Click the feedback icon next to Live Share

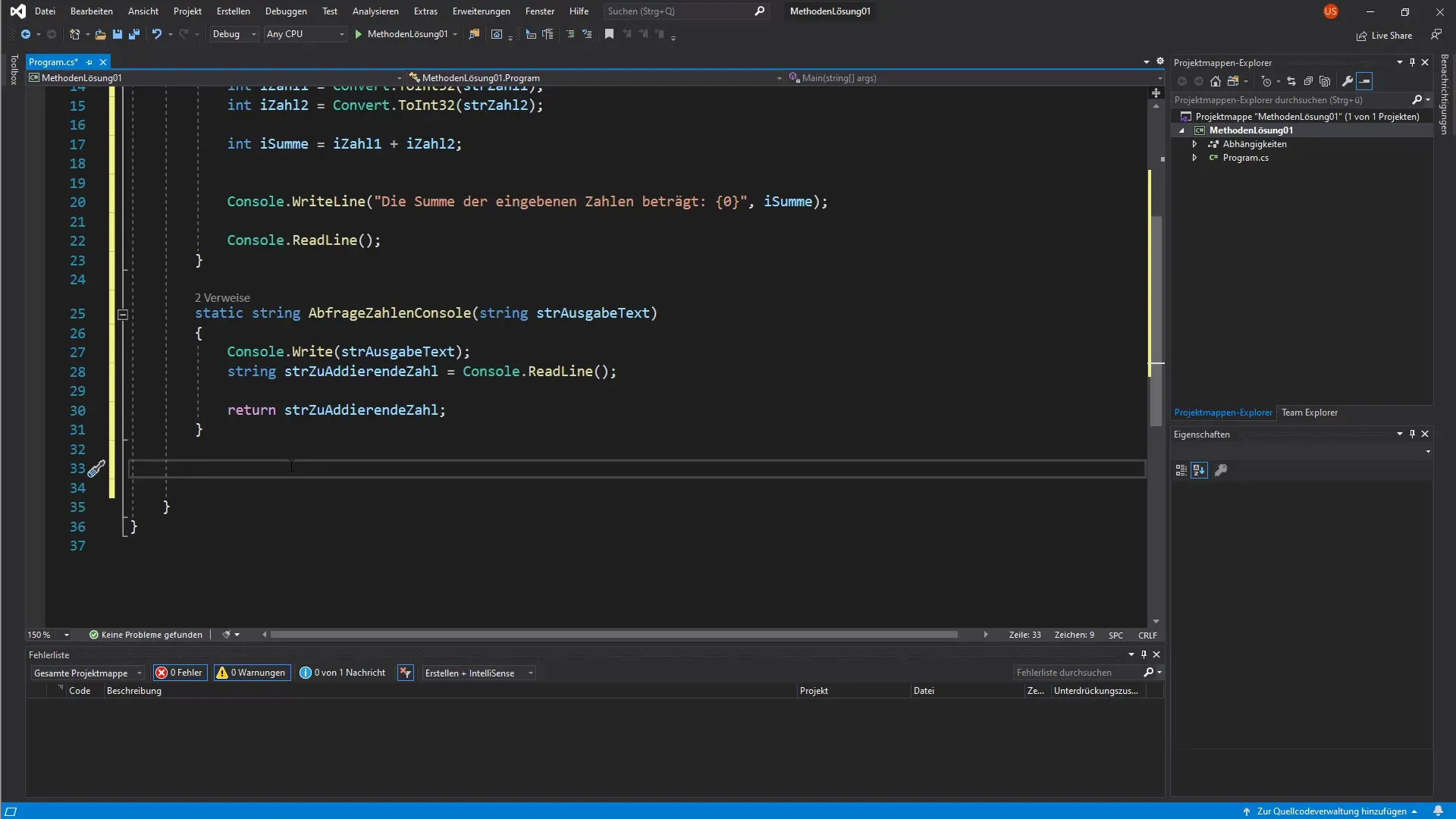click(x=1436, y=35)
